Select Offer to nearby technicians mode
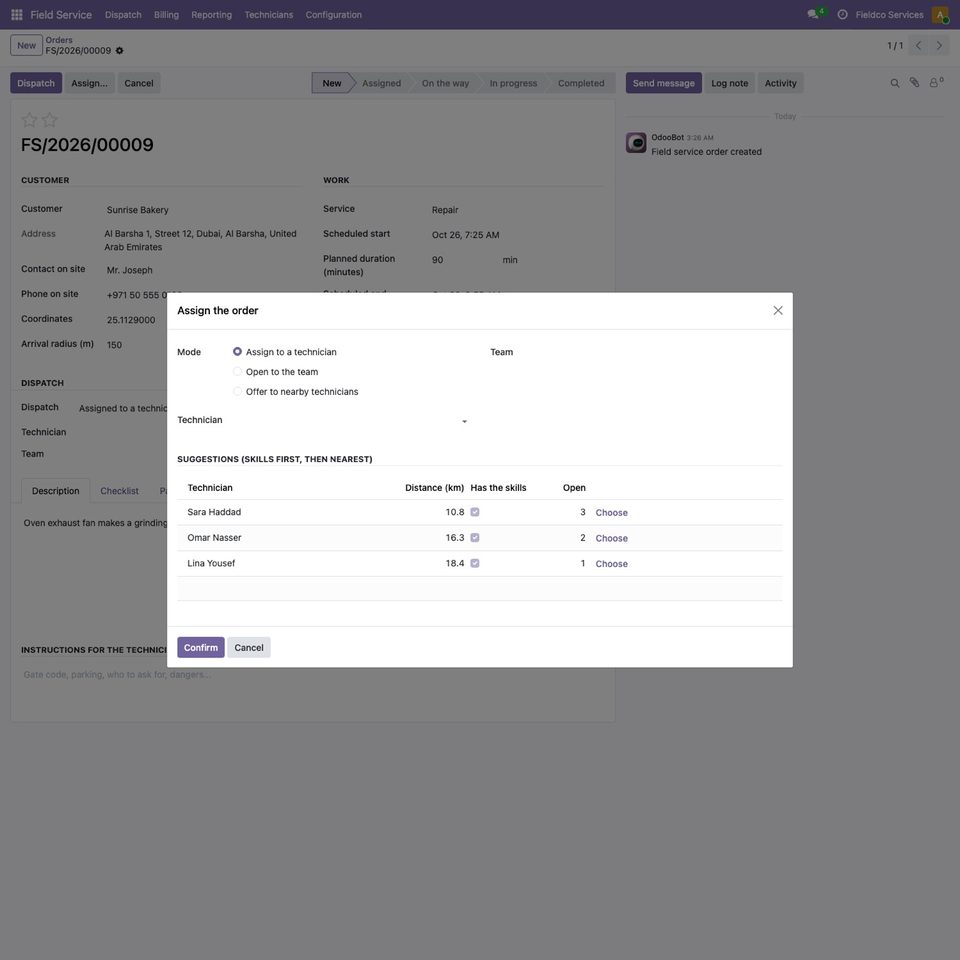Viewport: 960px width, 960px height. point(238,391)
